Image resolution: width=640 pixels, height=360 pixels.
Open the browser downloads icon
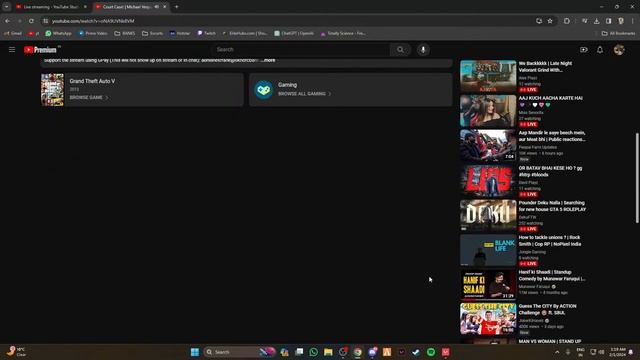click(x=597, y=21)
